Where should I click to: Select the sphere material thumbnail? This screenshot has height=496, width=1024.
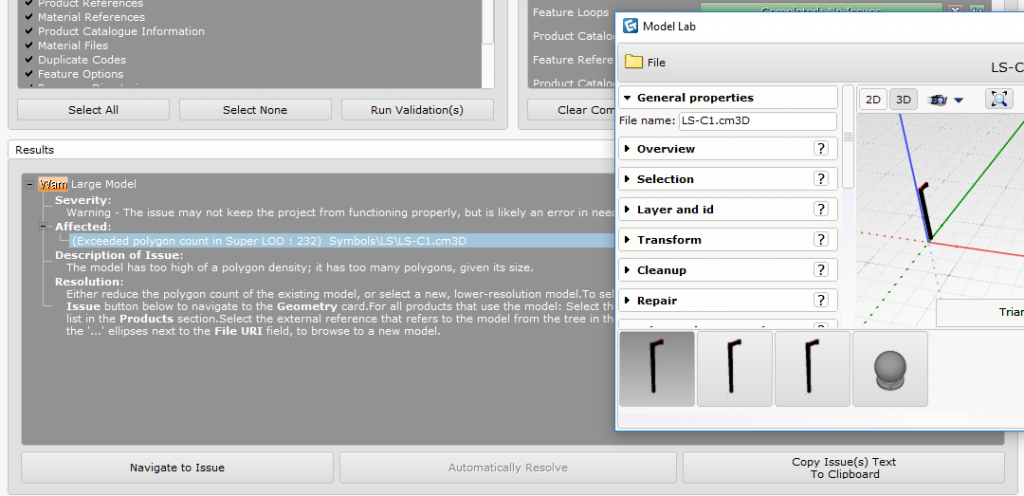[890, 369]
